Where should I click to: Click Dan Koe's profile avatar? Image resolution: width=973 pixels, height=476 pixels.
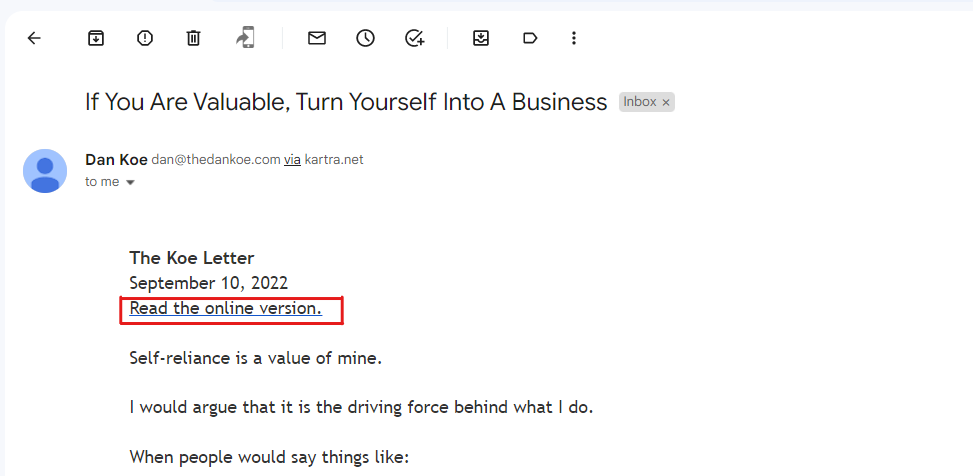(x=45, y=171)
